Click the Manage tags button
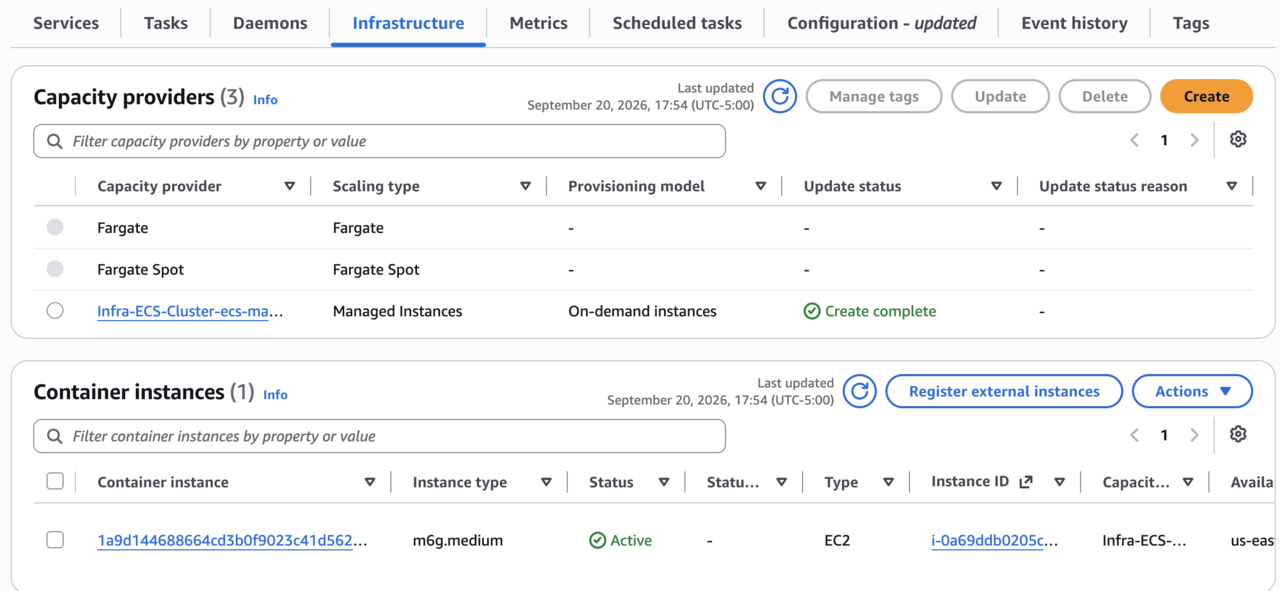Image resolution: width=1280 pixels, height=591 pixels. tap(874, 96)
